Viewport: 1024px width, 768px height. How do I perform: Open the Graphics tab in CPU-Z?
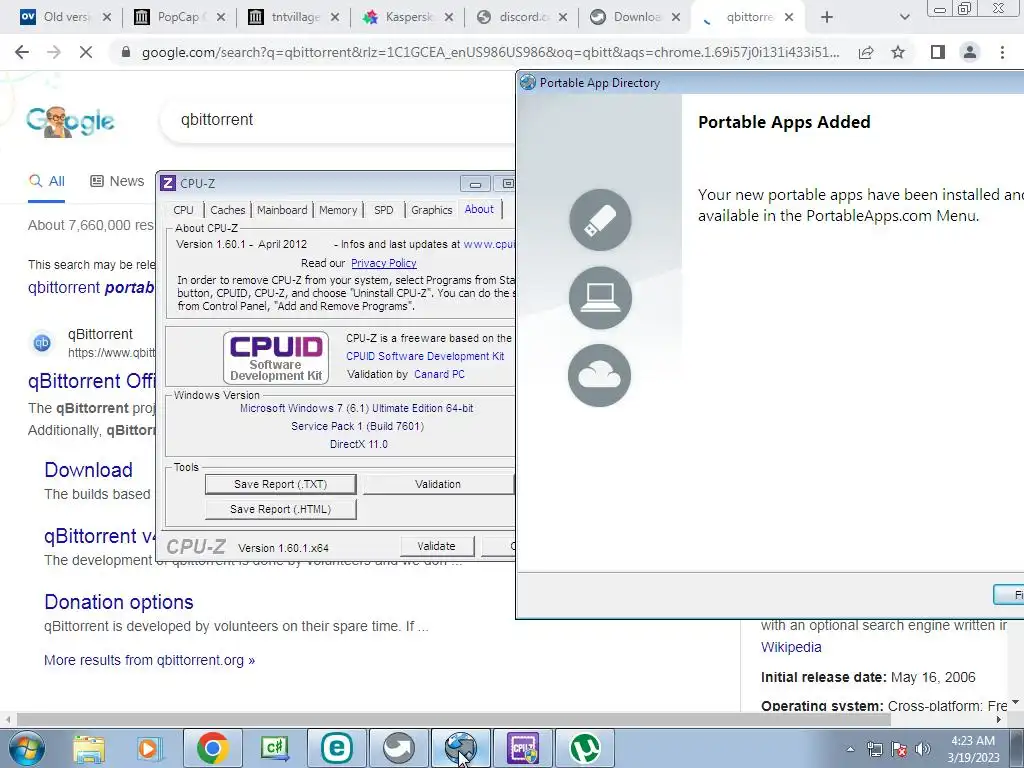click(432, 210)
